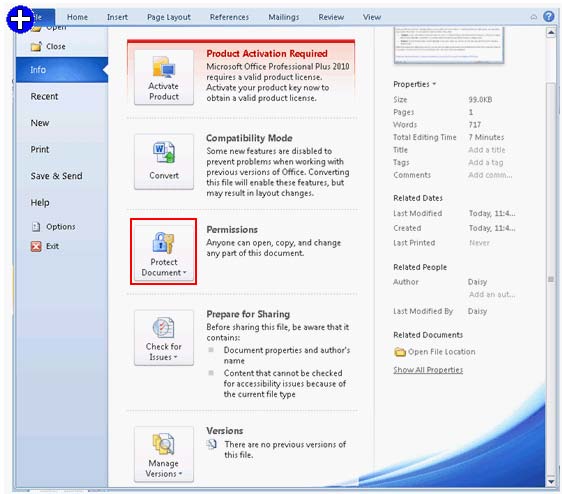562x494 pixels.
Task: Click the Activate Product button
Action: [164, 77]
